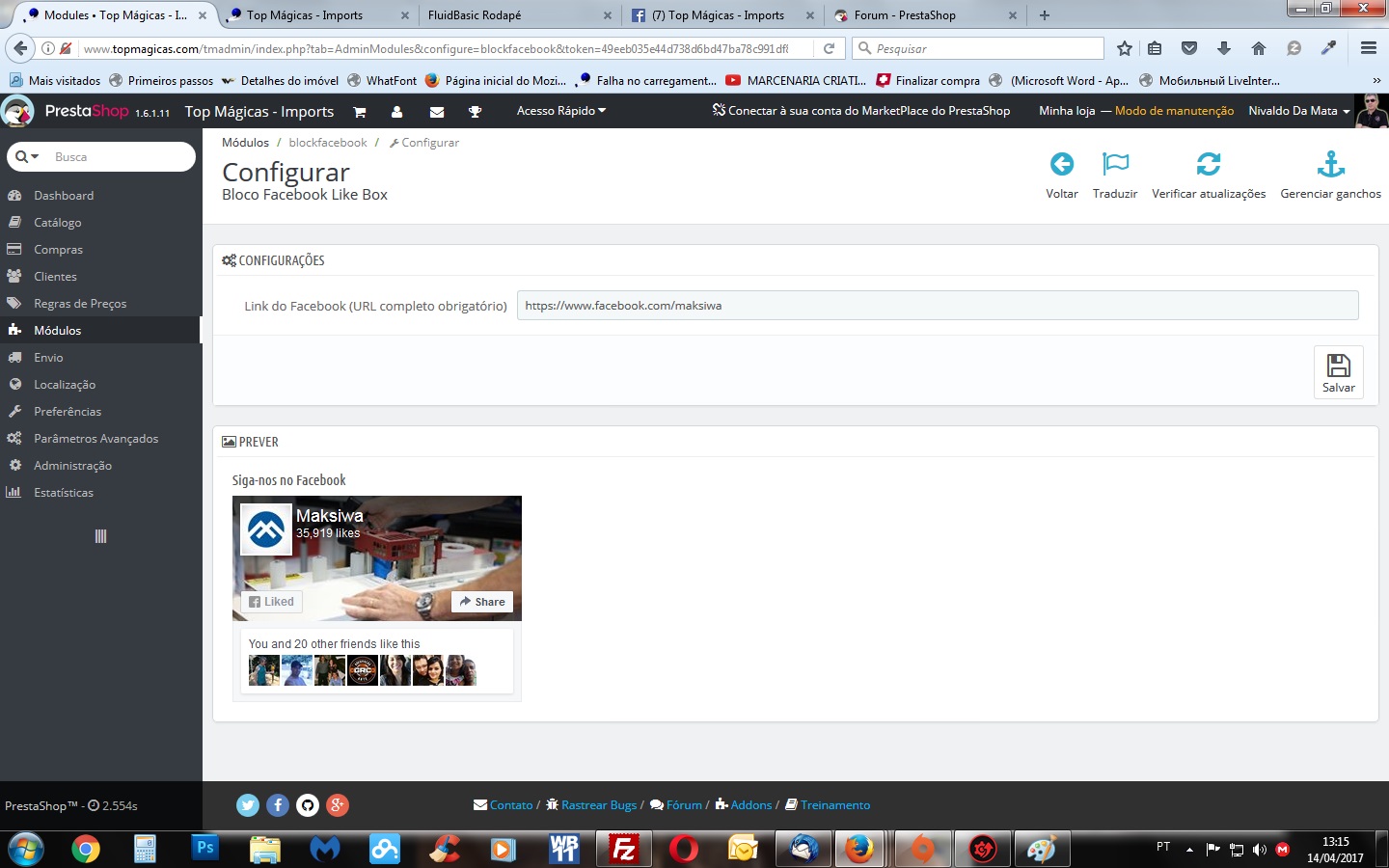The width and height of the screenshot is (1389, 868).
Task: Open FileZilla from the taskbar
Action: (624, 850)
